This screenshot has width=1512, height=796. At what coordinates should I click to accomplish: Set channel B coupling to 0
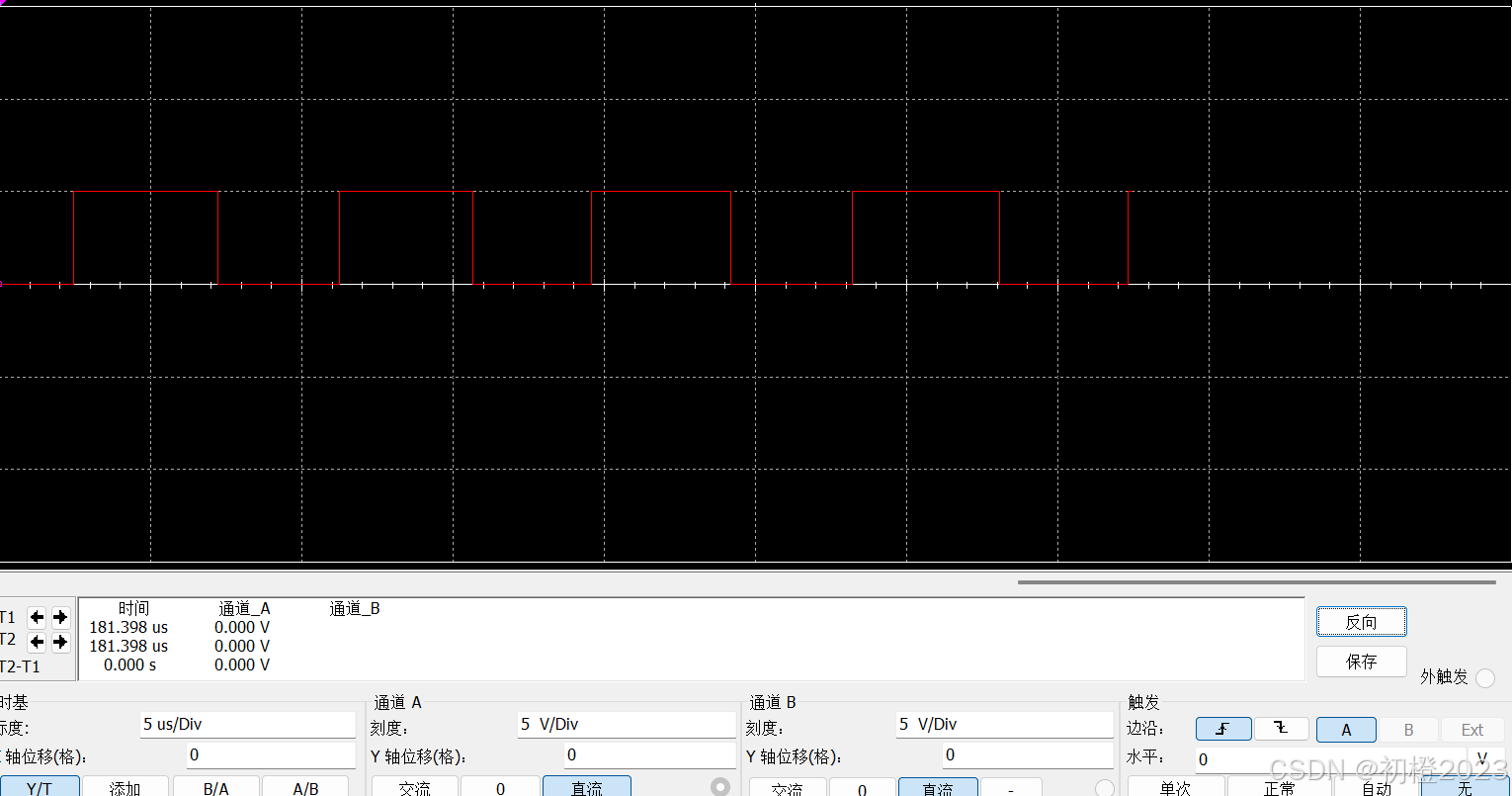(x=862, y=787)
